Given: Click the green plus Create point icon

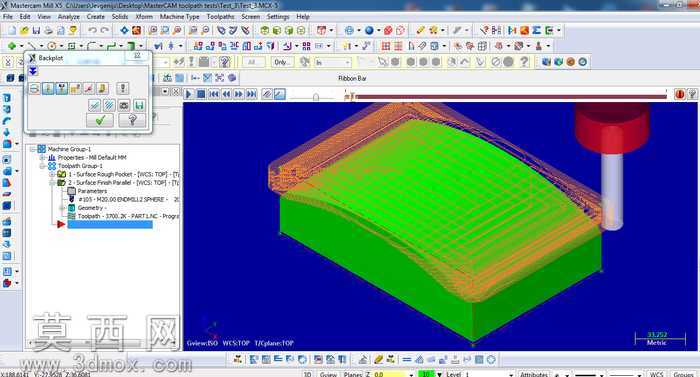Looking at the screenshot, I should [x=12, y=46].
